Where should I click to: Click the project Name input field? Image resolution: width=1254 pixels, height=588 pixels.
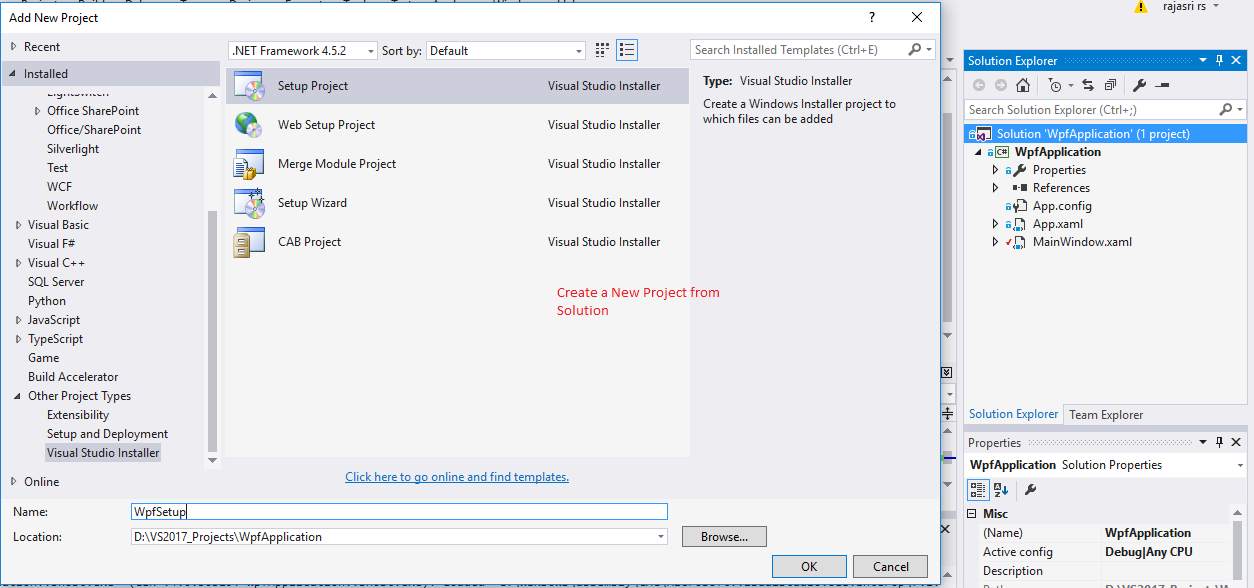[x=399, y=511]
